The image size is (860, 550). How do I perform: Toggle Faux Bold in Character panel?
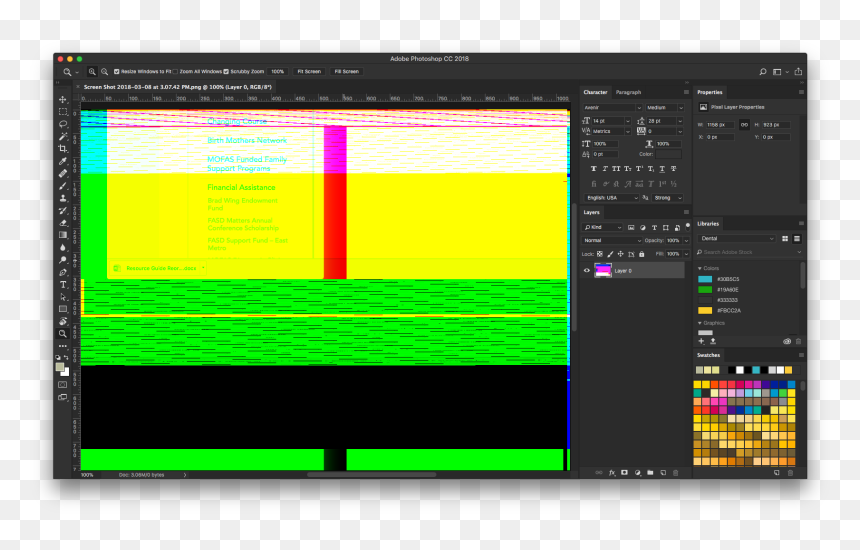(593, 169)
